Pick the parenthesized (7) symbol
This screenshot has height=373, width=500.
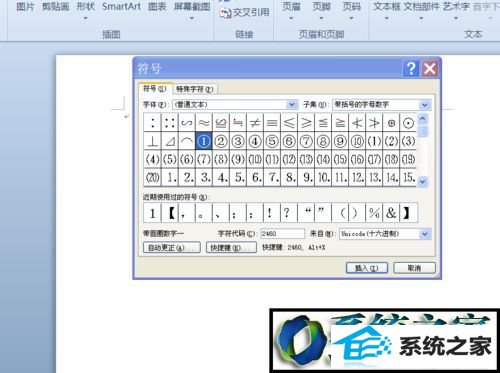(x=204, y=159)
